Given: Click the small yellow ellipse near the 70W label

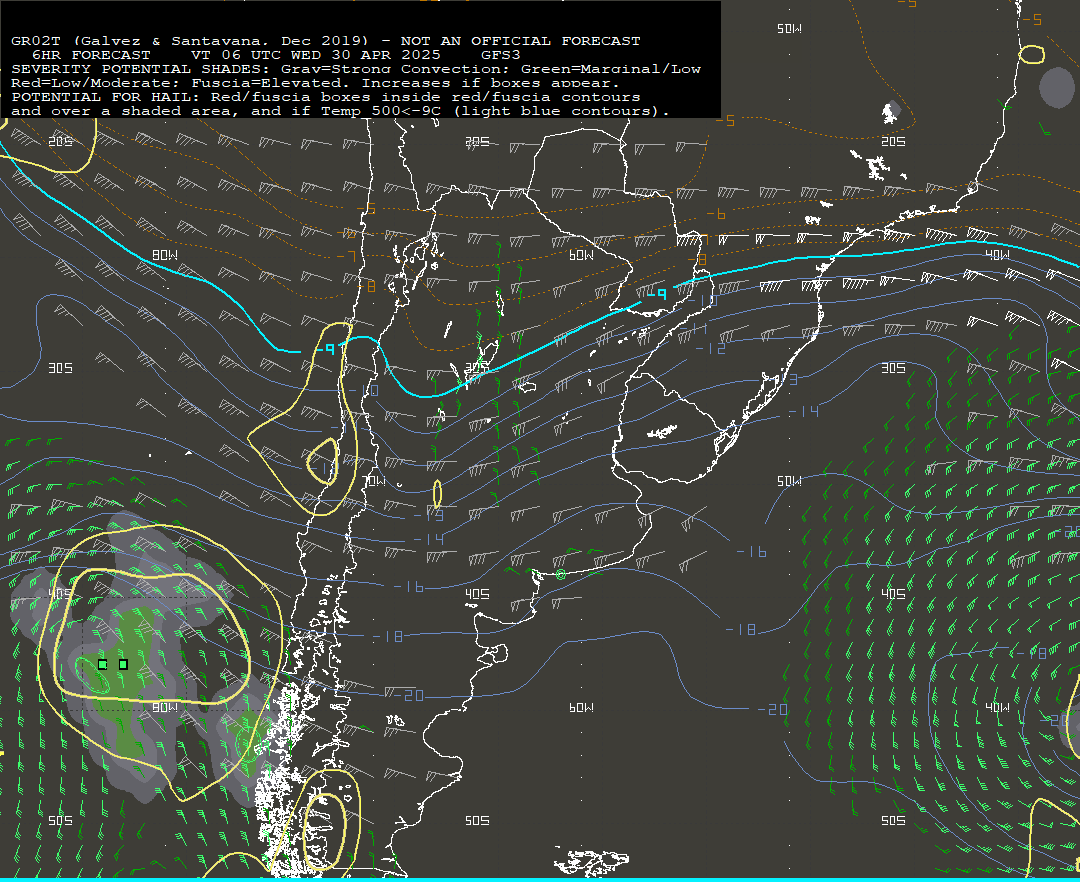Looking at the screenshot, I should coord(437,494).
